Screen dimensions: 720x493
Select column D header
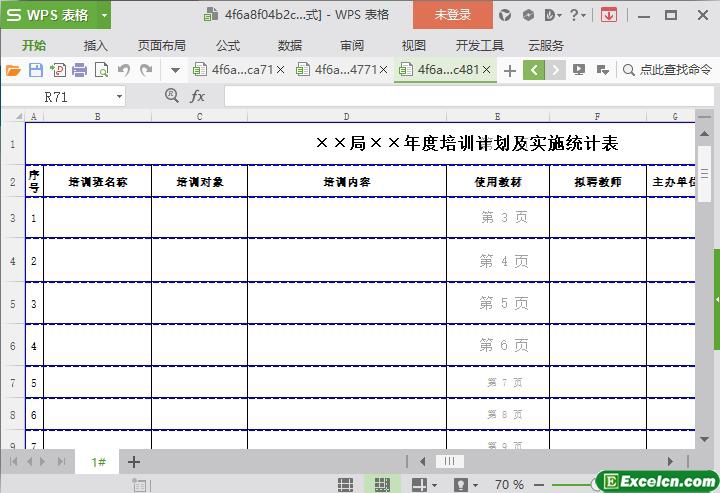pyautogui.click(x=347, y=117)
